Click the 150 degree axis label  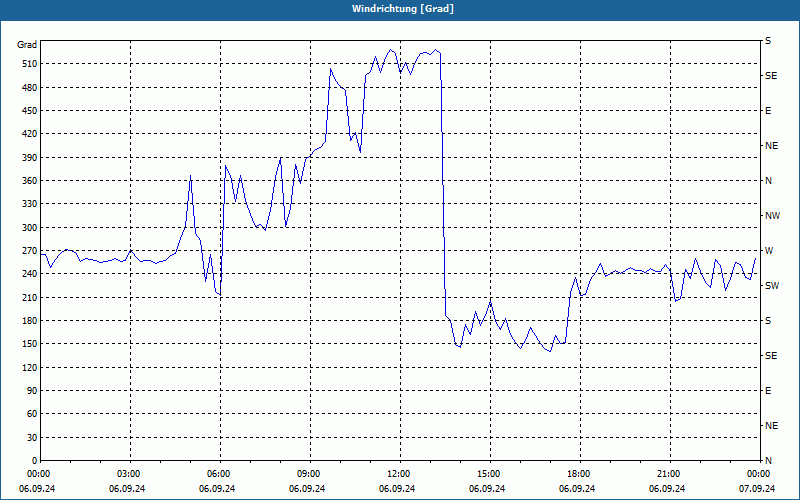click(30, 344)
